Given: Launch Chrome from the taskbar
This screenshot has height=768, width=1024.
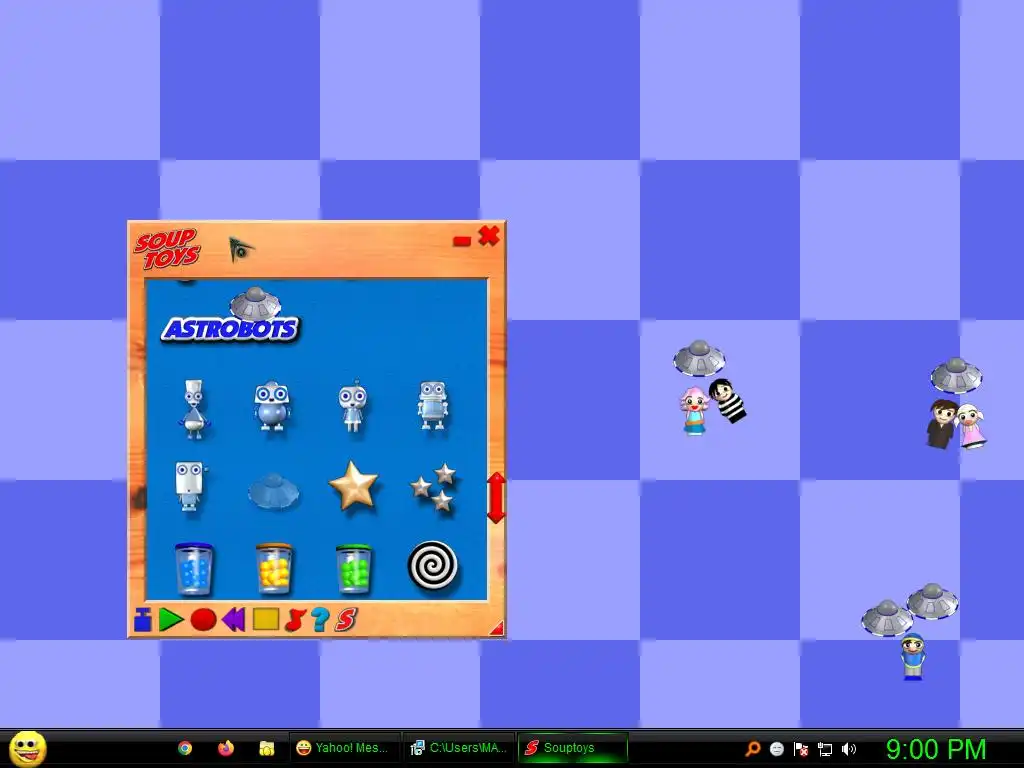Looking at the screenshot, I should pos(185,748).
